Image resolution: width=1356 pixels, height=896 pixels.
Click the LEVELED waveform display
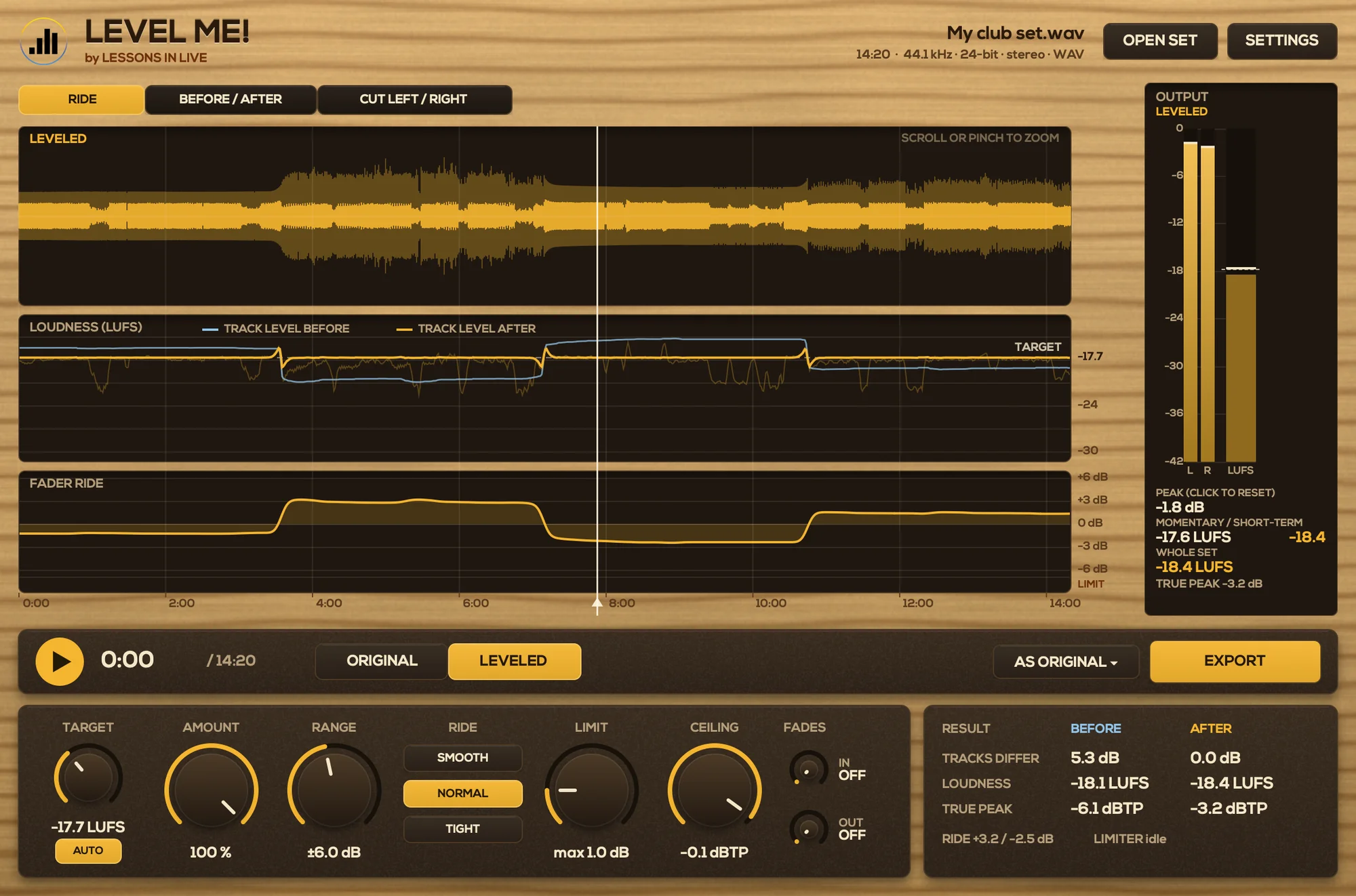click(544, 216)
